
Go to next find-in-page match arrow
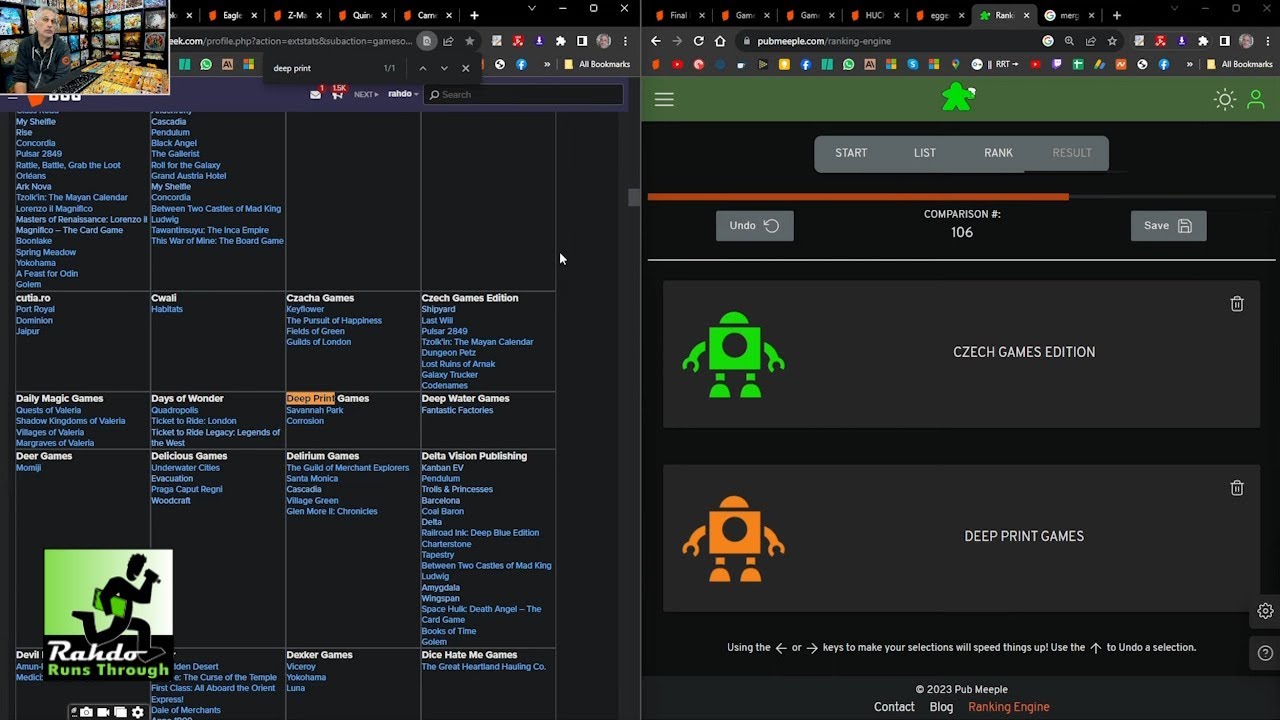point(444,68)
